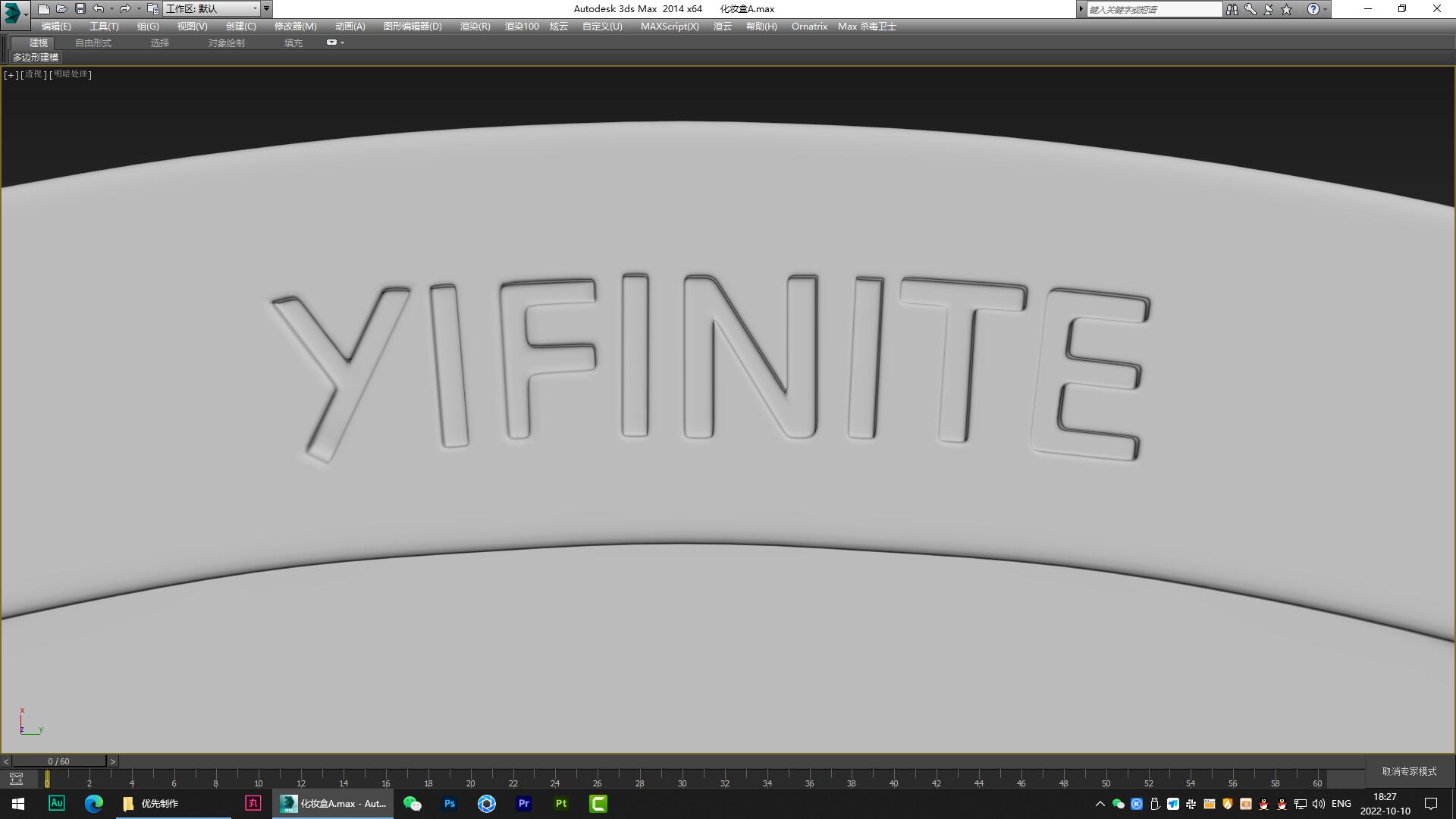Click the New Scene file icon
Screen dimensions: 1456x819
43,9
